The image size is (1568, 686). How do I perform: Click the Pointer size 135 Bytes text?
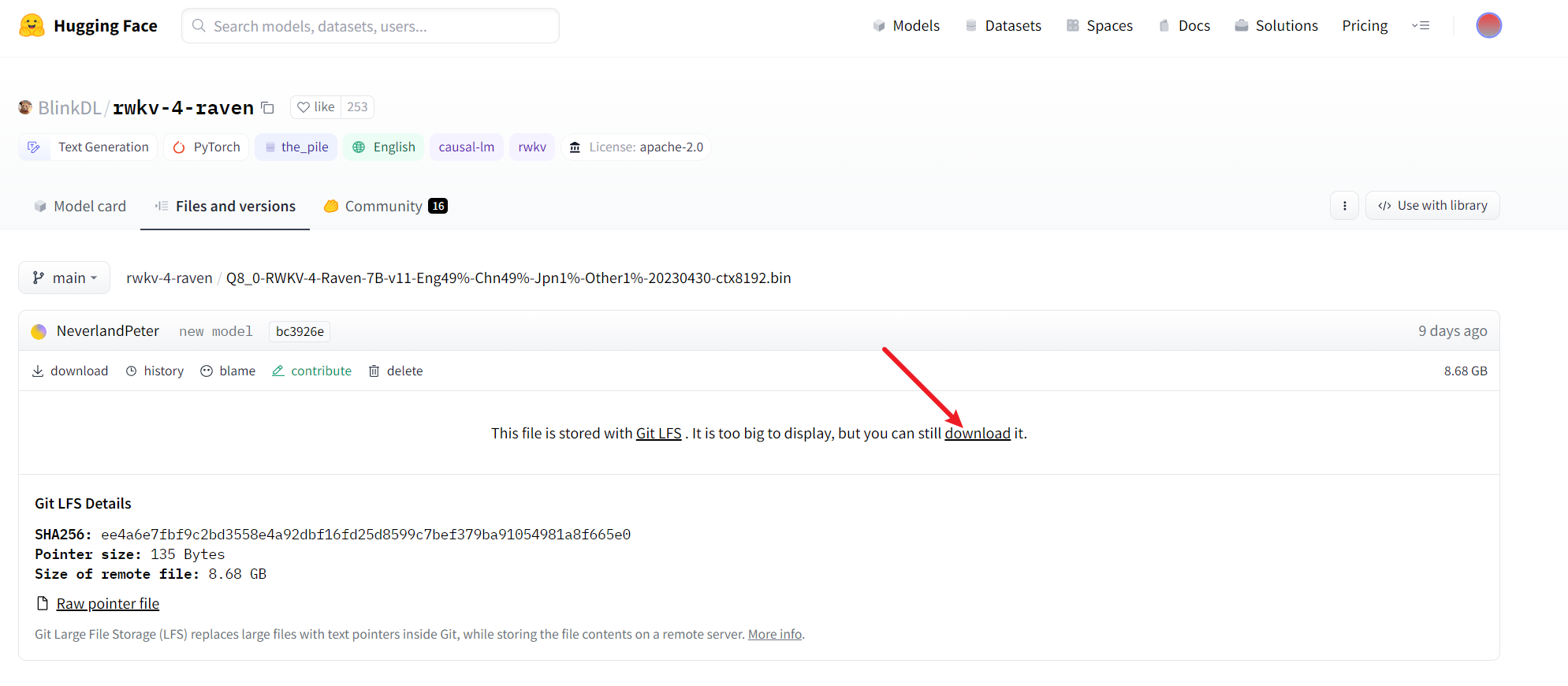130,554
